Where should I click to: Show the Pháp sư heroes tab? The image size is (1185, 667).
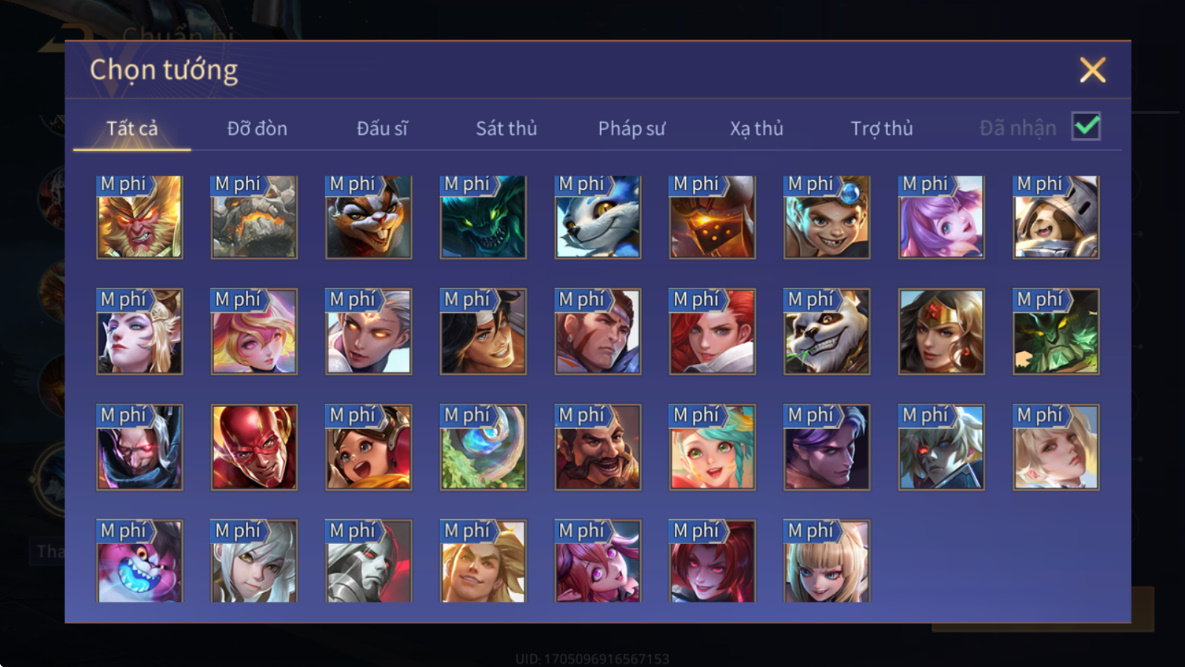click(632, 128)
